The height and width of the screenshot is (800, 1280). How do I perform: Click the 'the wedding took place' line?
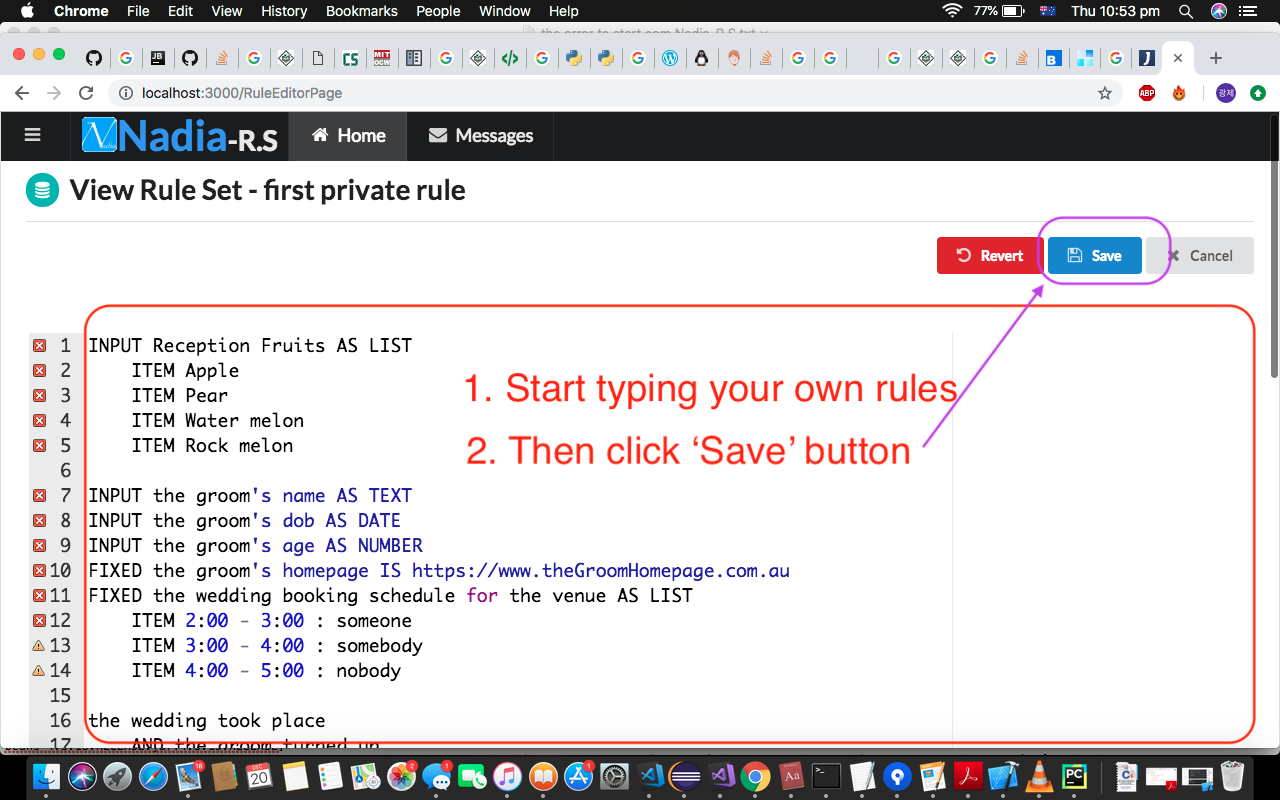click(x=207, y=721)
